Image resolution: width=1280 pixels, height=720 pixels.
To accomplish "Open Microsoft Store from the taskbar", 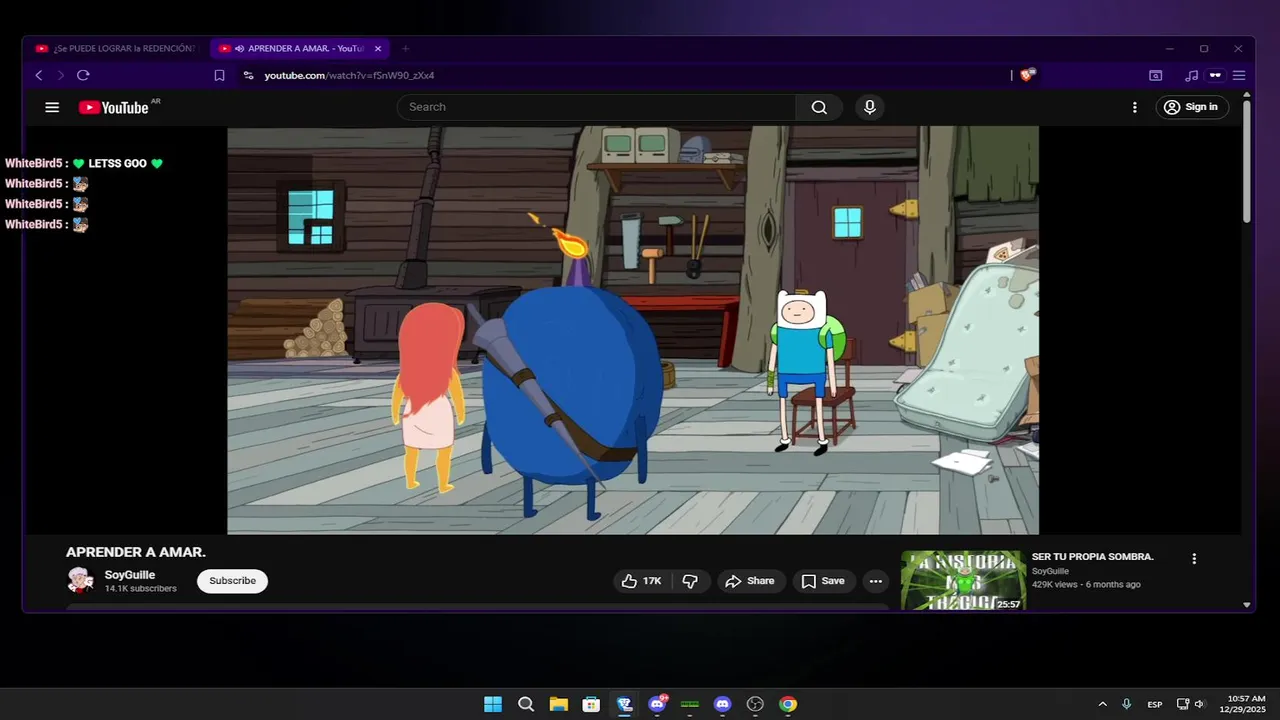I will click(591, 704).
